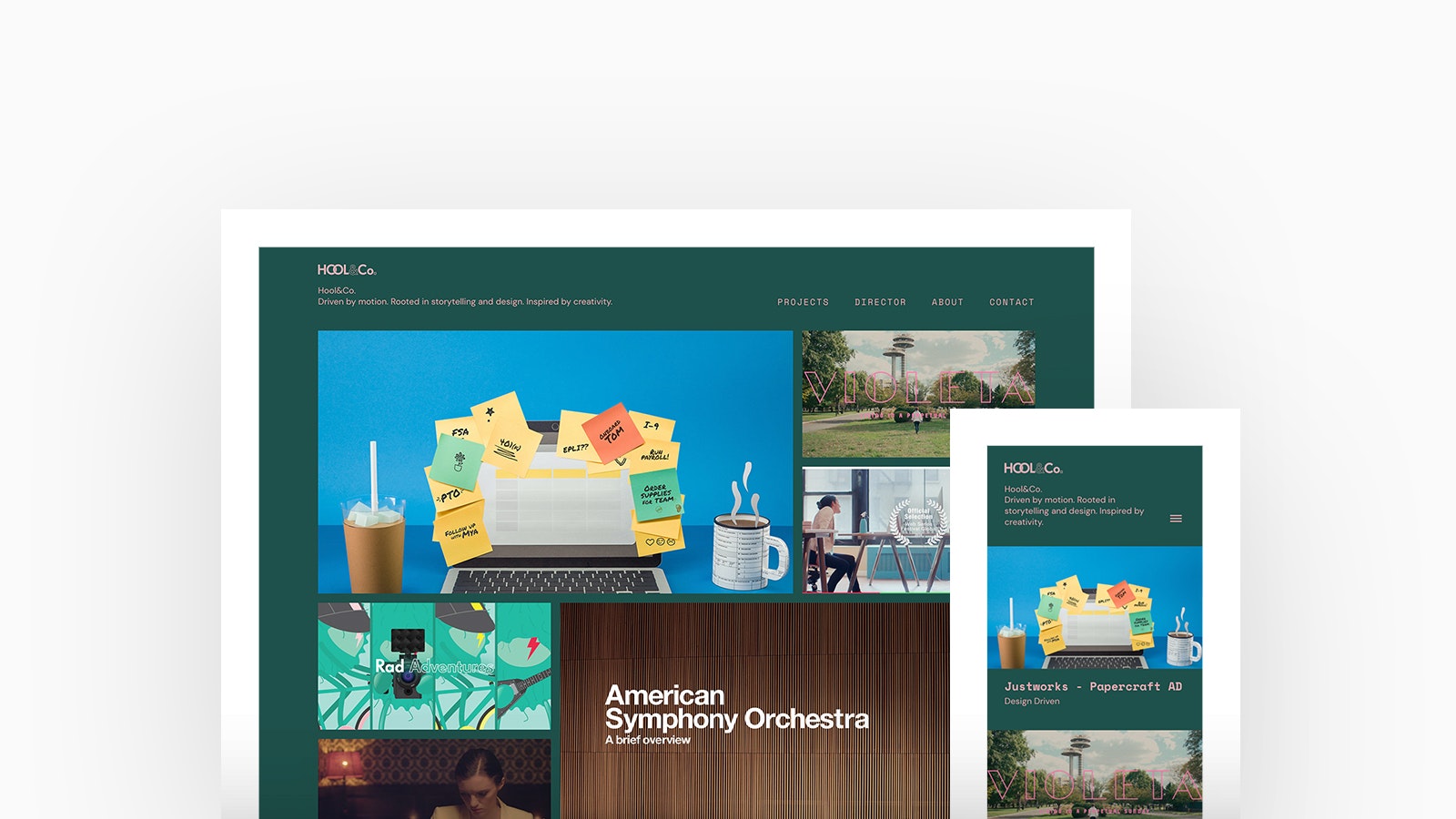Click the Justworks - Papercraft AD title
The width and height of the screenshot is (1456, 819).
pos(1093,686)
